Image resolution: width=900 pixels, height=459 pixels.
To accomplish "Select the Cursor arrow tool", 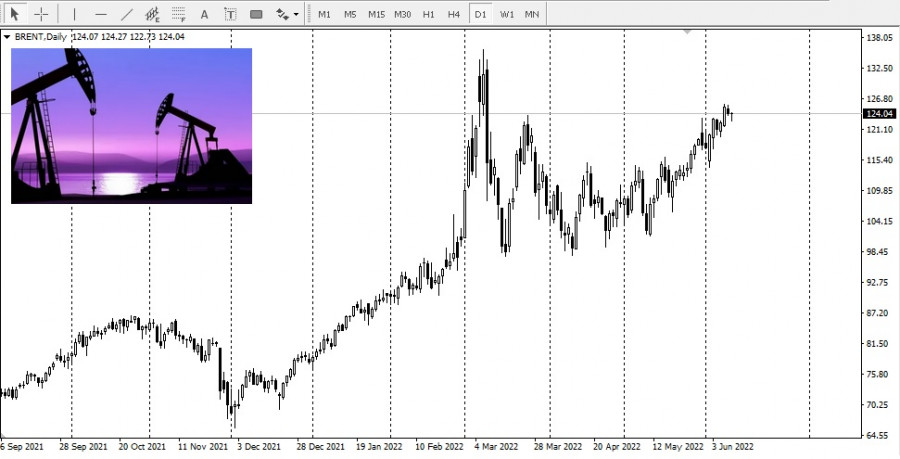I will point(15,14).
